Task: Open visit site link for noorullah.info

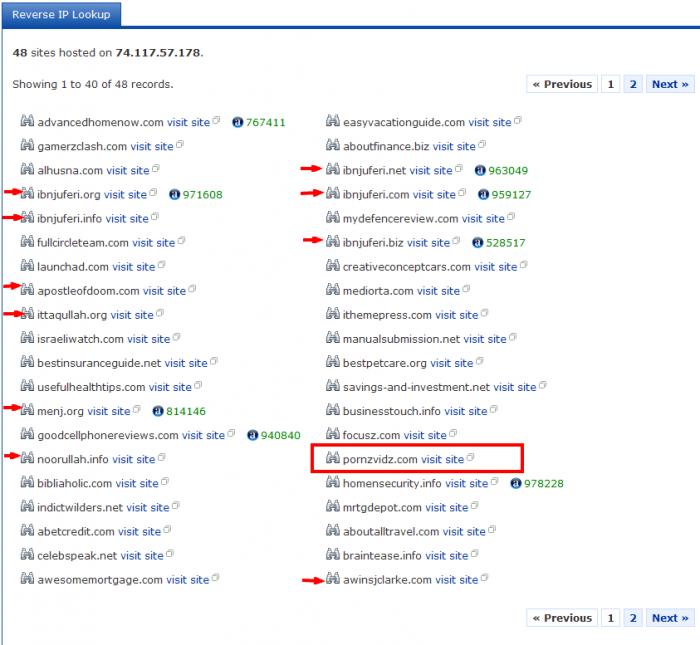Action: (134, 459)
